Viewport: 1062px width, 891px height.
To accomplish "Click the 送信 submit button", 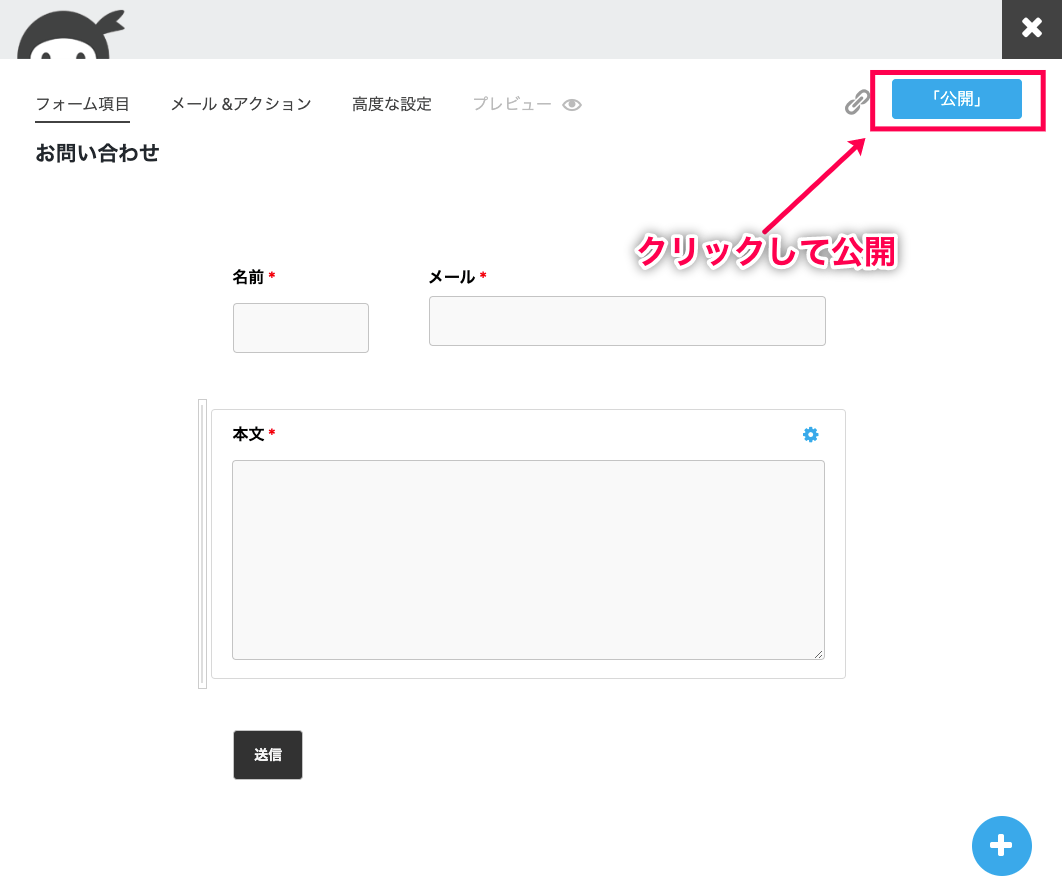I will 268,755.
